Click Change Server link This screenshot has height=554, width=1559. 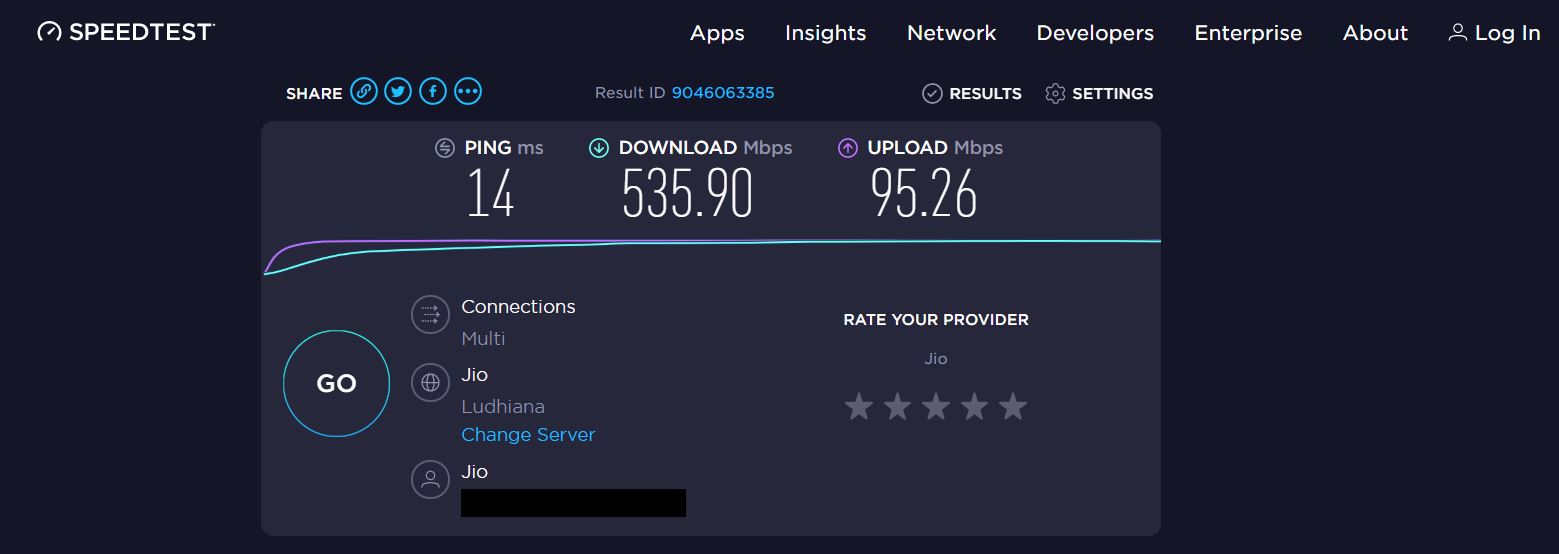pos(528,435)
